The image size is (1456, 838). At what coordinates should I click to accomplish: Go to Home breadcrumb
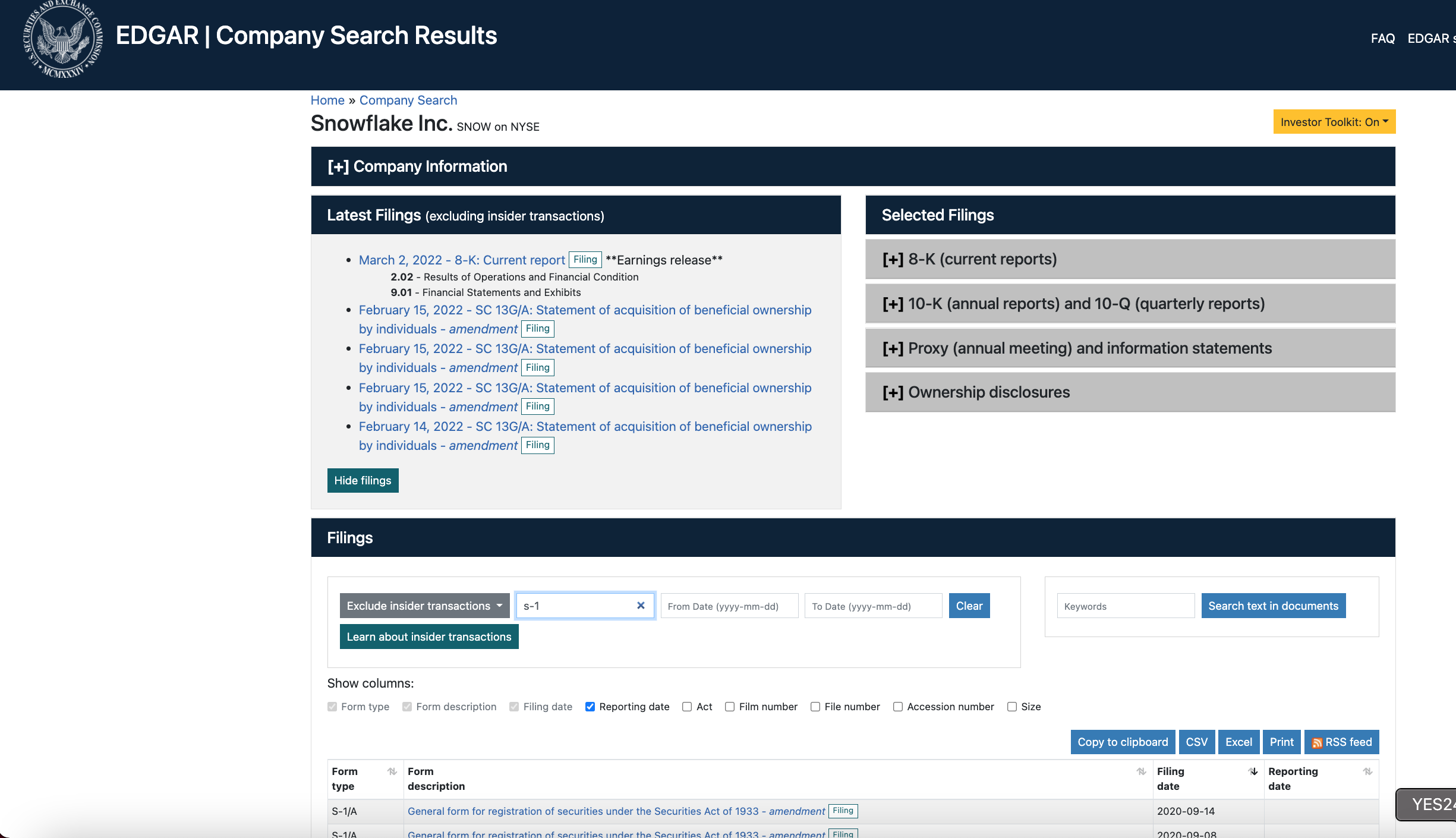coord(327,100)
